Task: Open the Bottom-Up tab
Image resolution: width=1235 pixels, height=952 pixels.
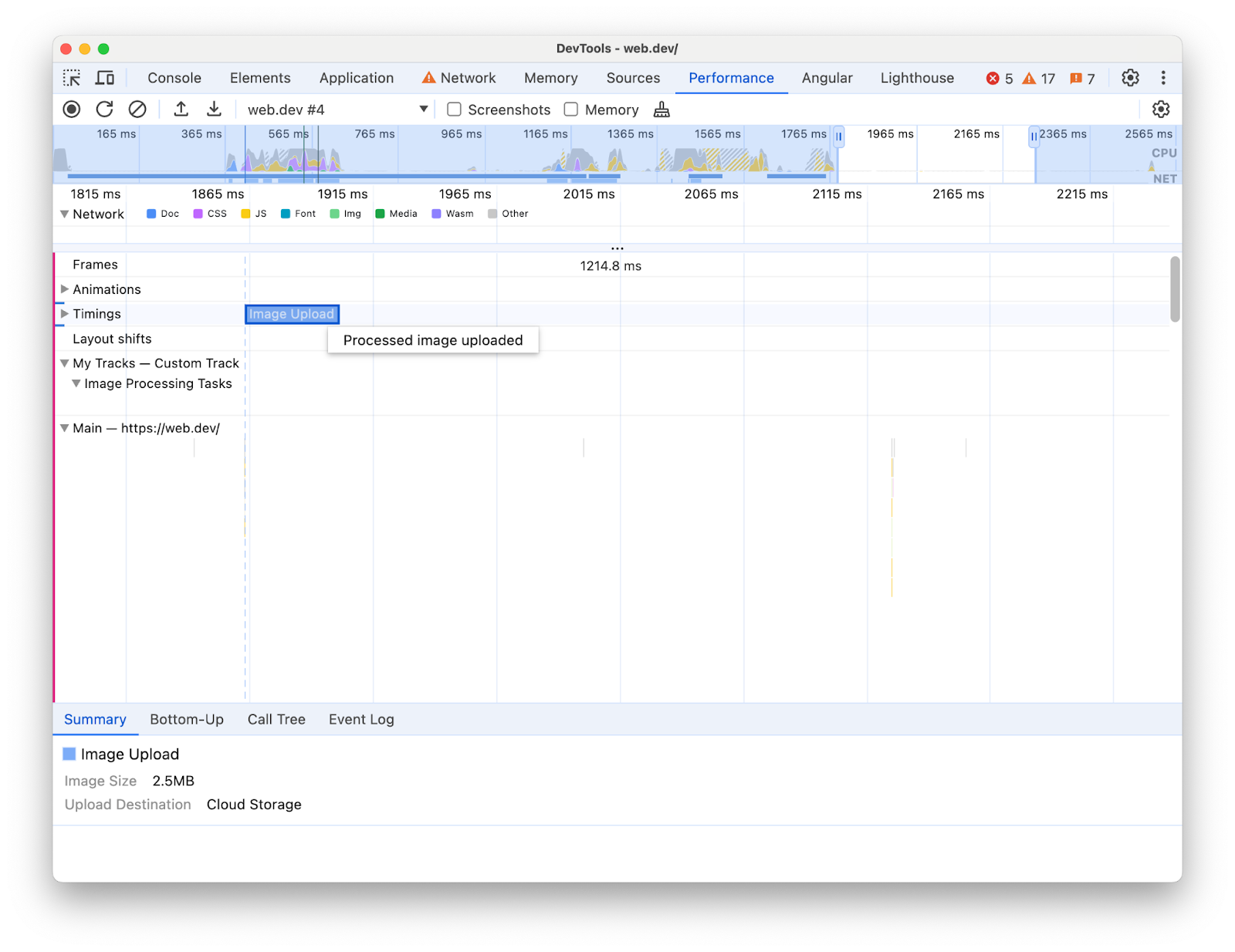Action: coord(187,719)
